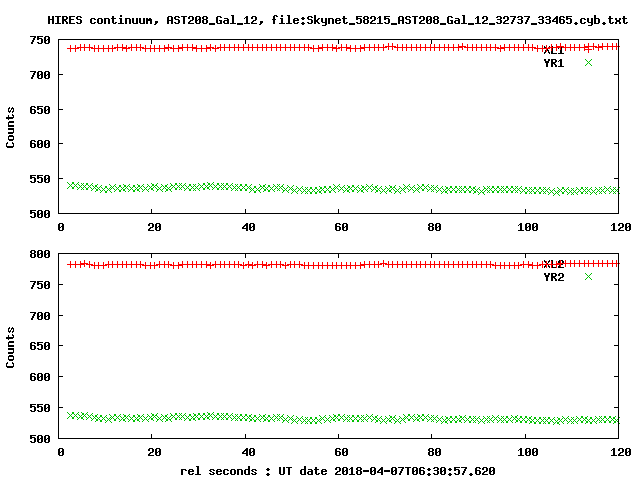Click the green x marker beside YR2
The width and height of the screenshot is (640, 480).
tap(588, 277)
